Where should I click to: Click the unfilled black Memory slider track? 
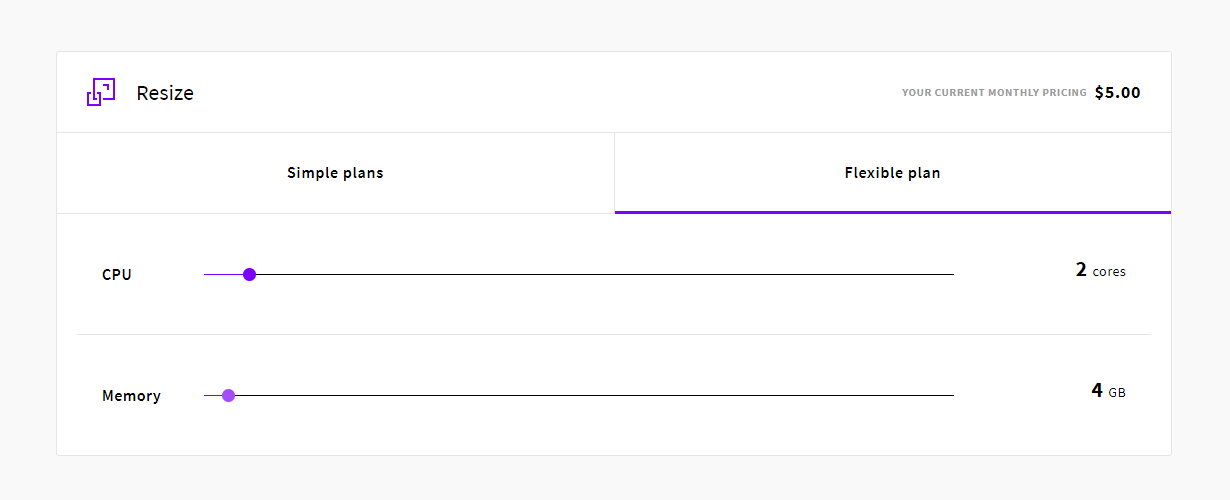pos(600,395)
